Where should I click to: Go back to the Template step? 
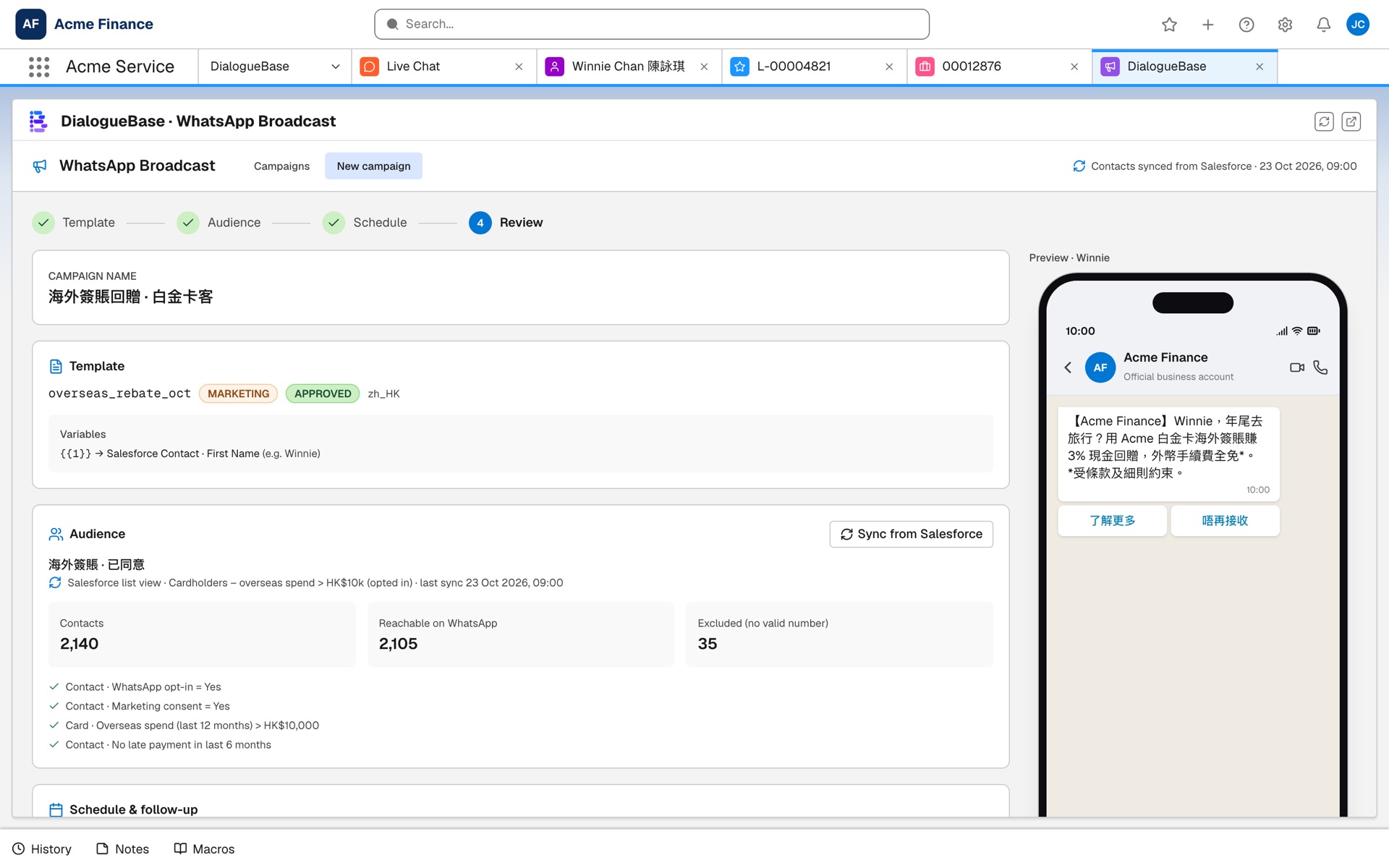click(74, 223)
